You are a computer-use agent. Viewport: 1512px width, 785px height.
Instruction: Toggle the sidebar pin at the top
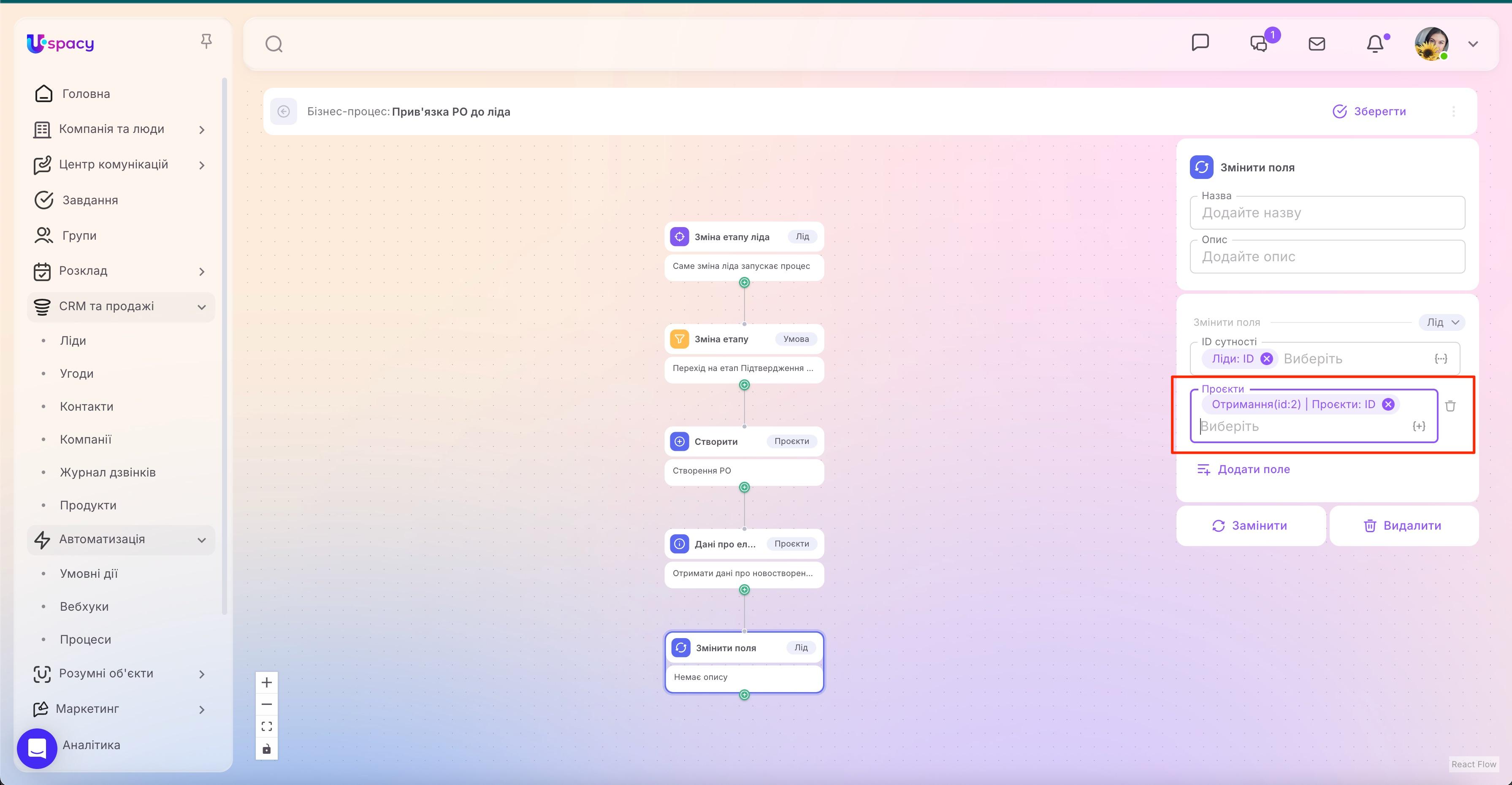pos(206,41)
